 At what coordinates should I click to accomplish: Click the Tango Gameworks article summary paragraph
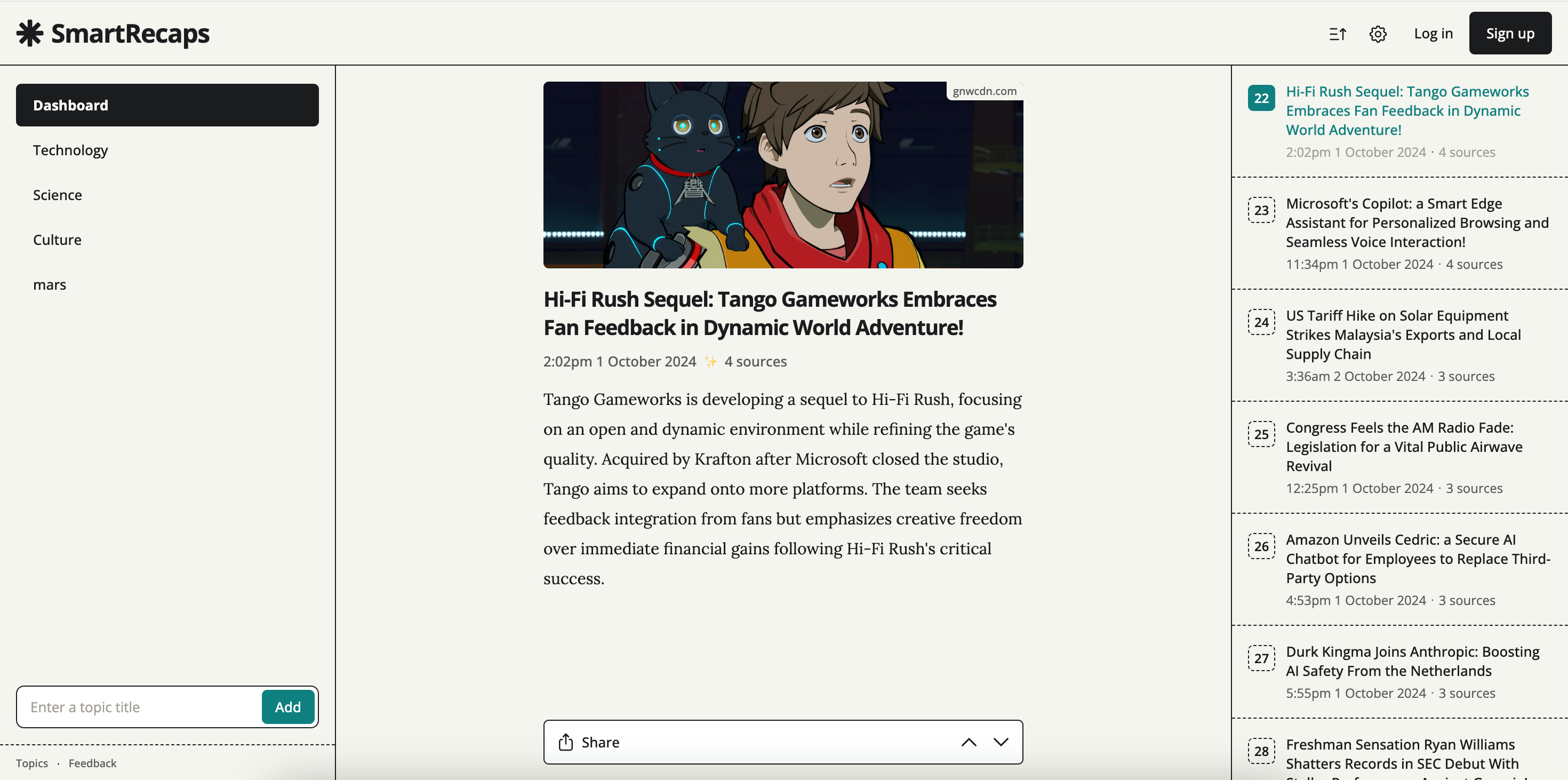(783, 488)
